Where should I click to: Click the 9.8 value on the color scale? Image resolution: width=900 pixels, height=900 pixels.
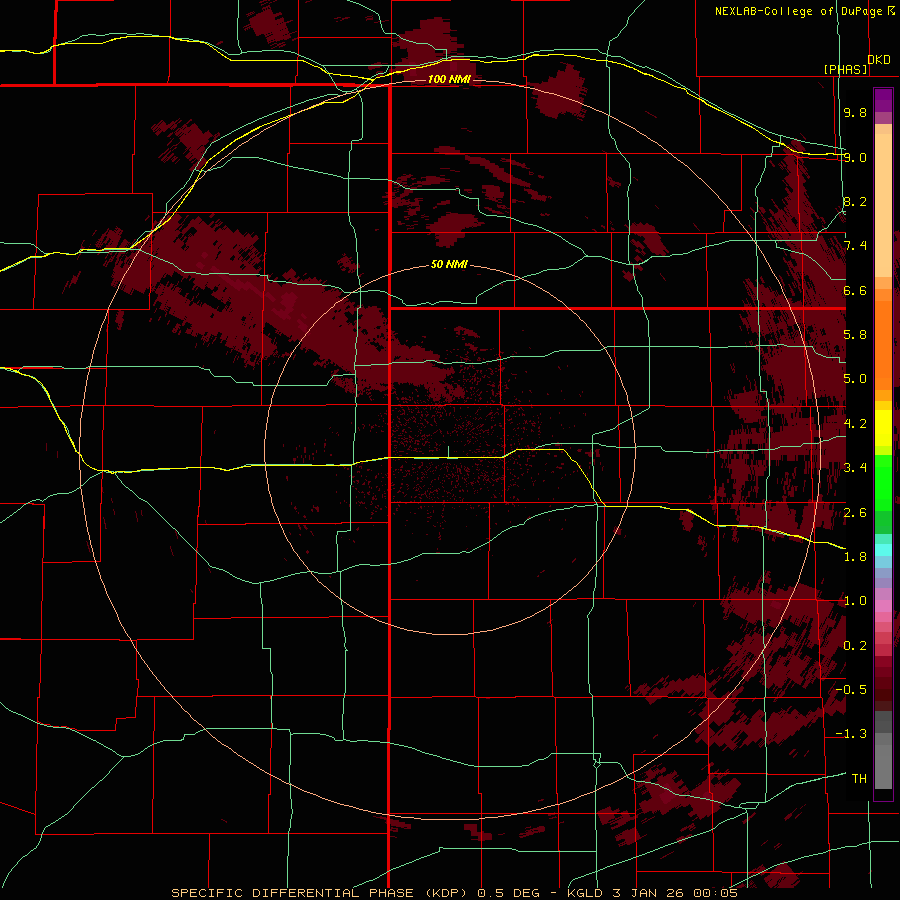tap(855, 112)
